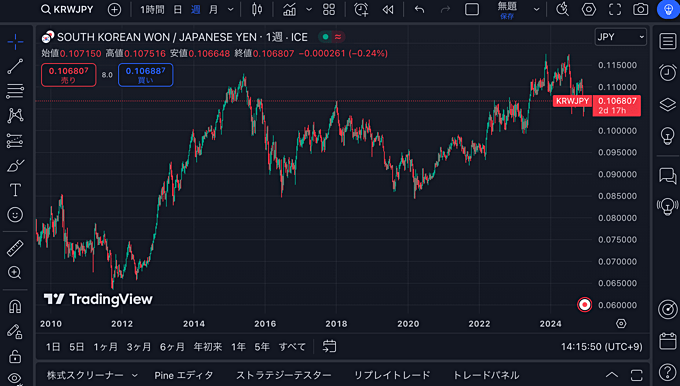Select the 月 monthly timeframe
This screenshot has width=680, height=386.
(213, 9)
